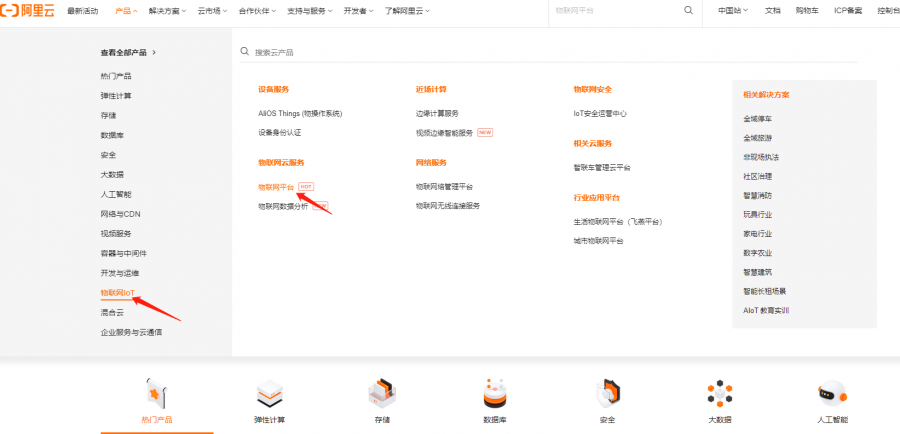Select the 容器与中间件 category
Image resolution: width=900 pixels, height=434 pixels.
[x=123, y=253]
